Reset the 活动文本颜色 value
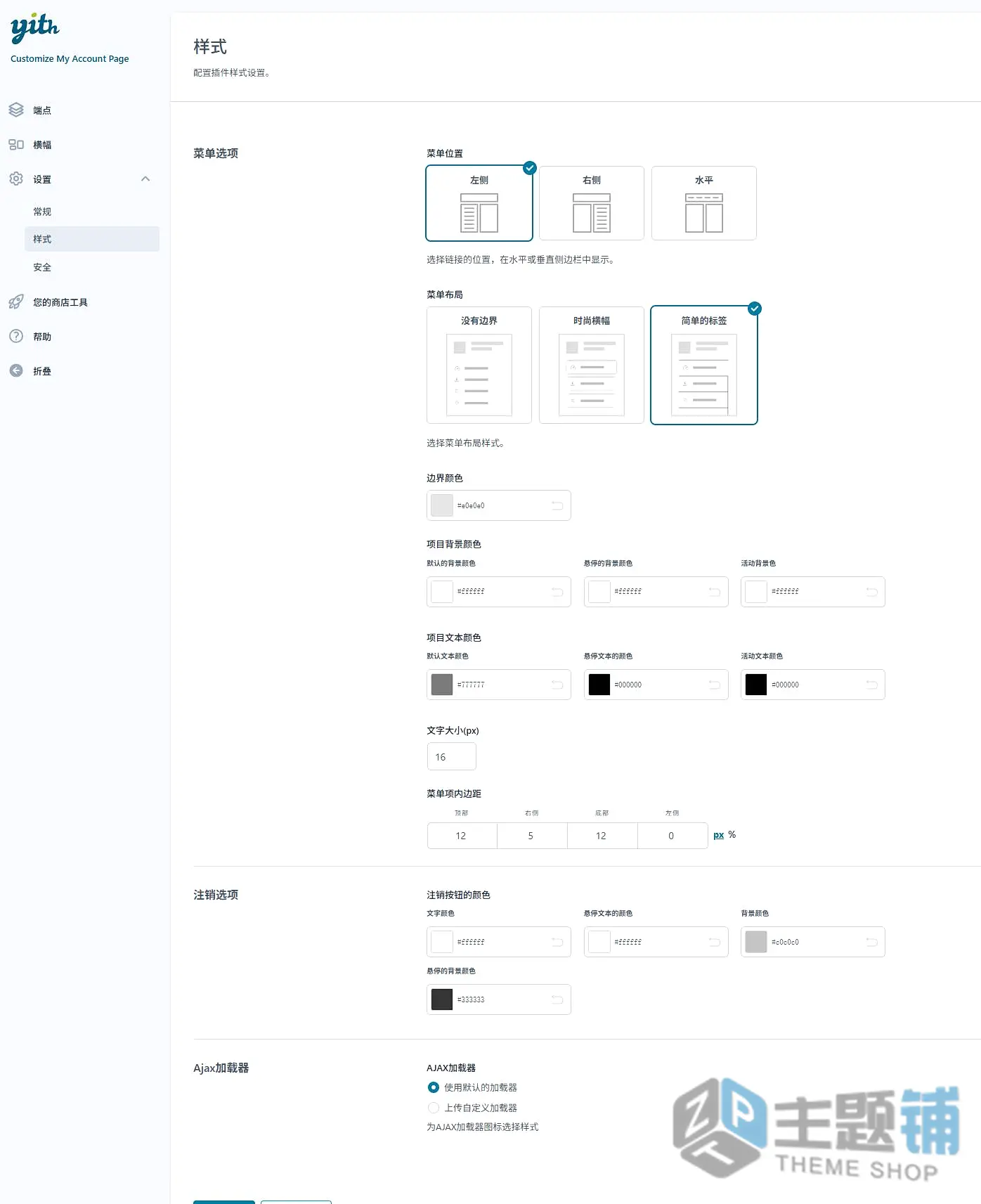This screenshot has width=981, height=1204. click(x=872, y=685)
